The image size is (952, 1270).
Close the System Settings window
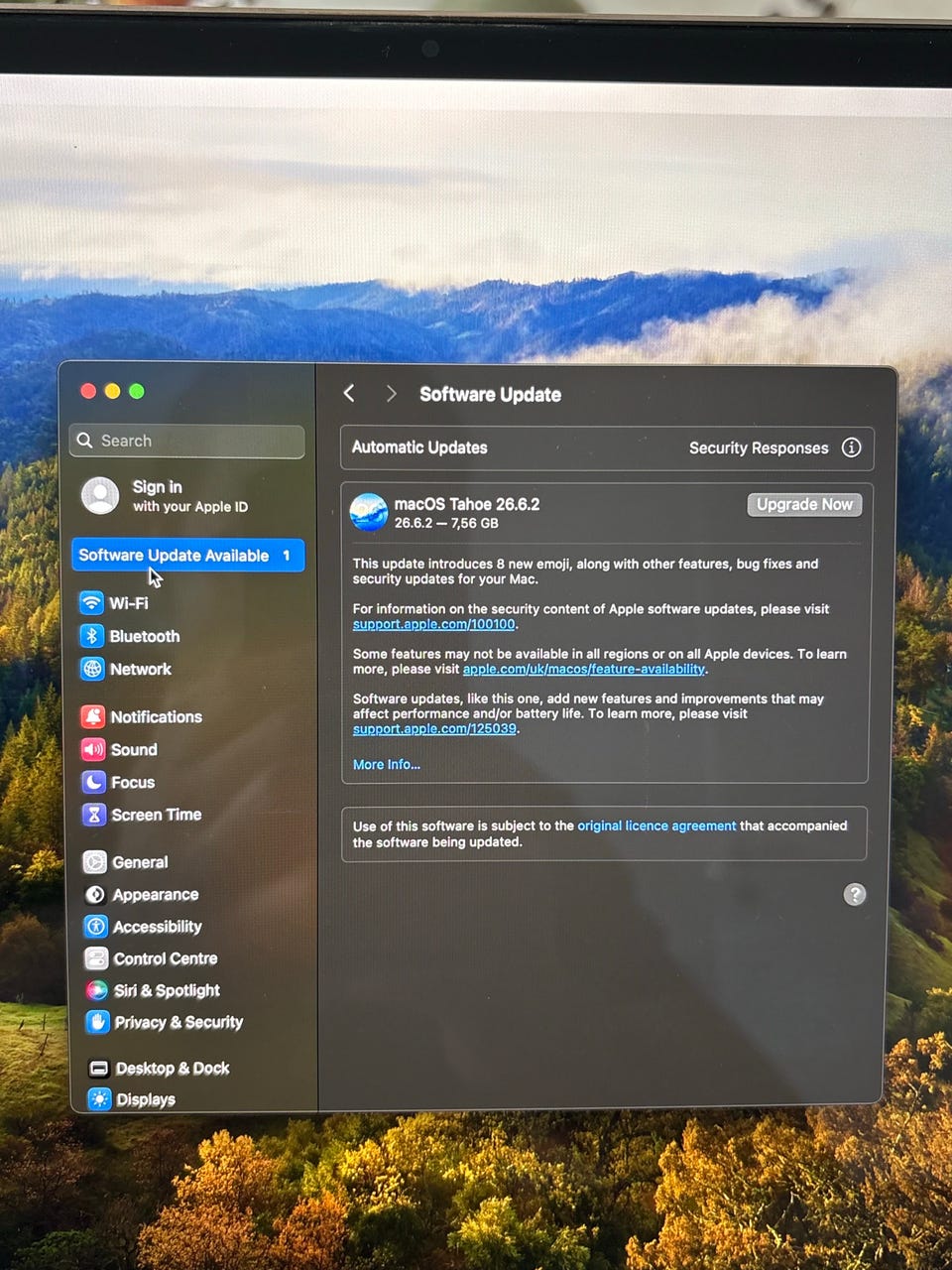[x=88, y=391]
